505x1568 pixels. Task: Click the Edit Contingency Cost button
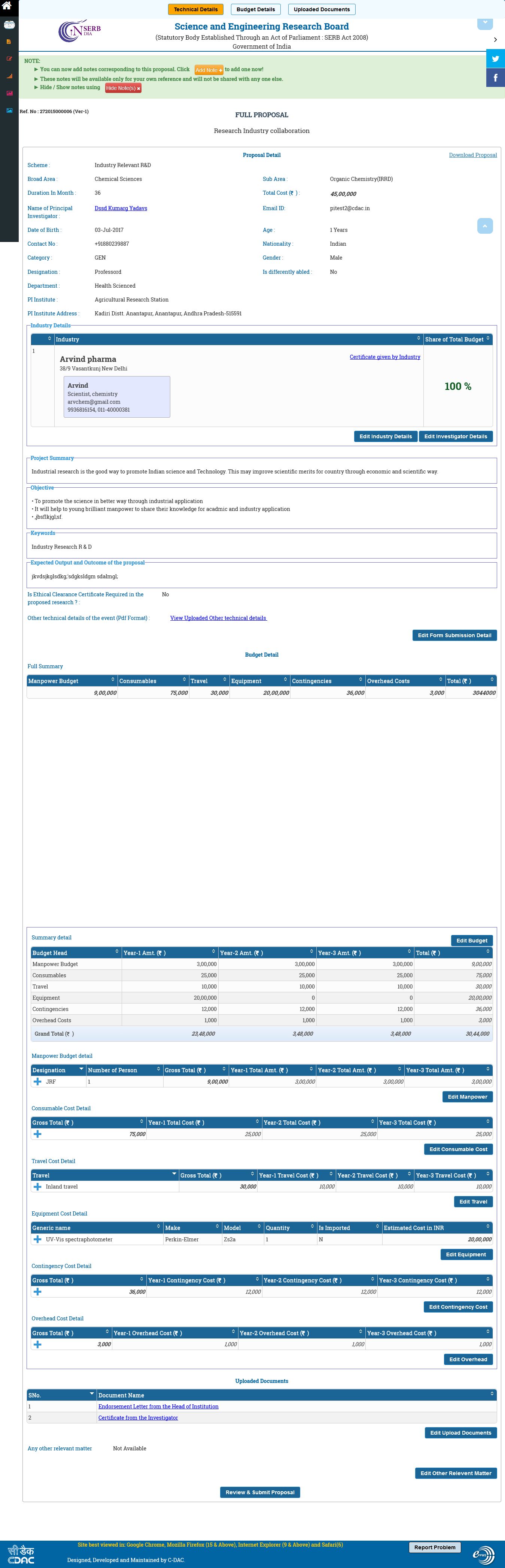[x=458, y=1307]
